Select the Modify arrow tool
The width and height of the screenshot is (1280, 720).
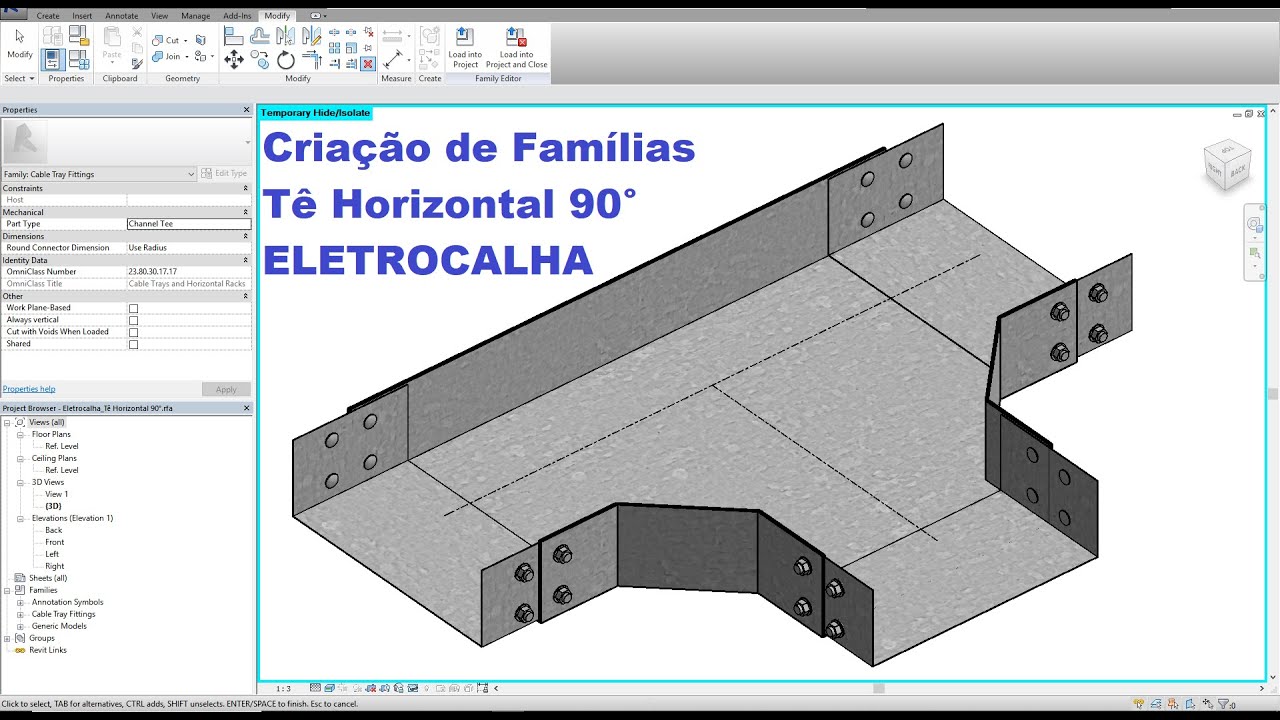[20, 43]
